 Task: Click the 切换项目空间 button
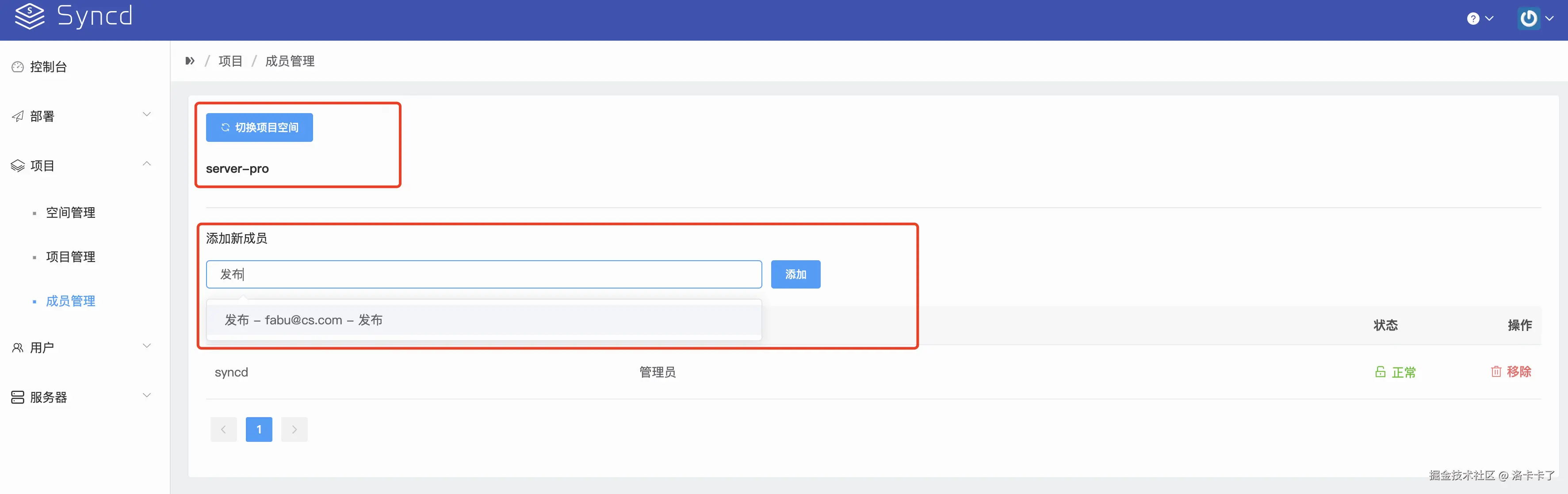coord(259,128)
